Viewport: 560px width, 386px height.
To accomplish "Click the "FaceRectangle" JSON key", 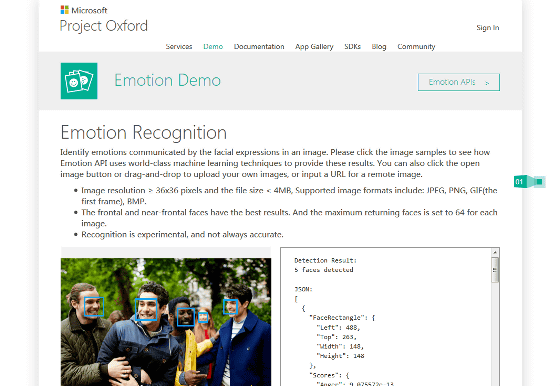I will tap(338, 317).
